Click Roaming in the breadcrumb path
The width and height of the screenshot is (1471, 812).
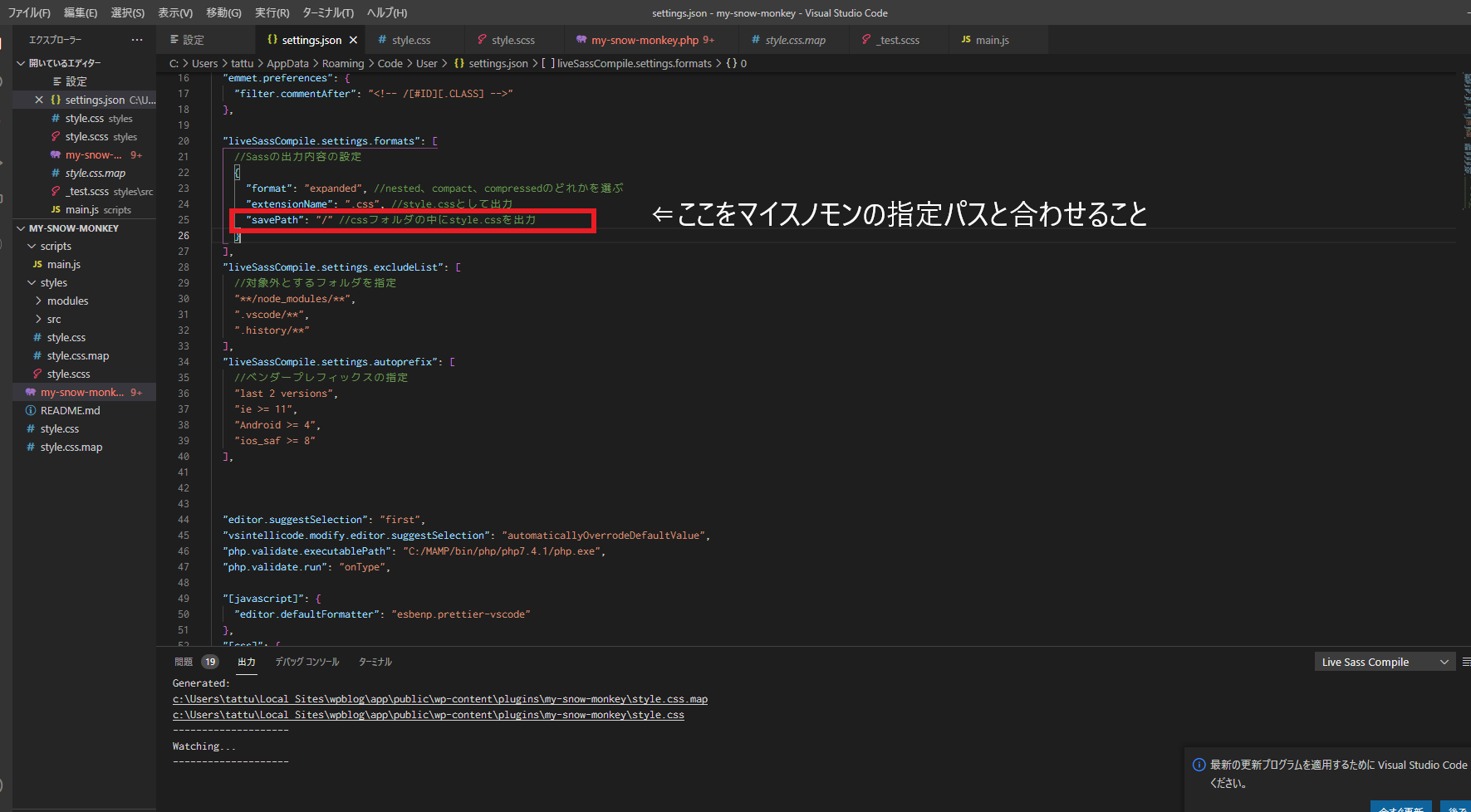click(343, 63)
